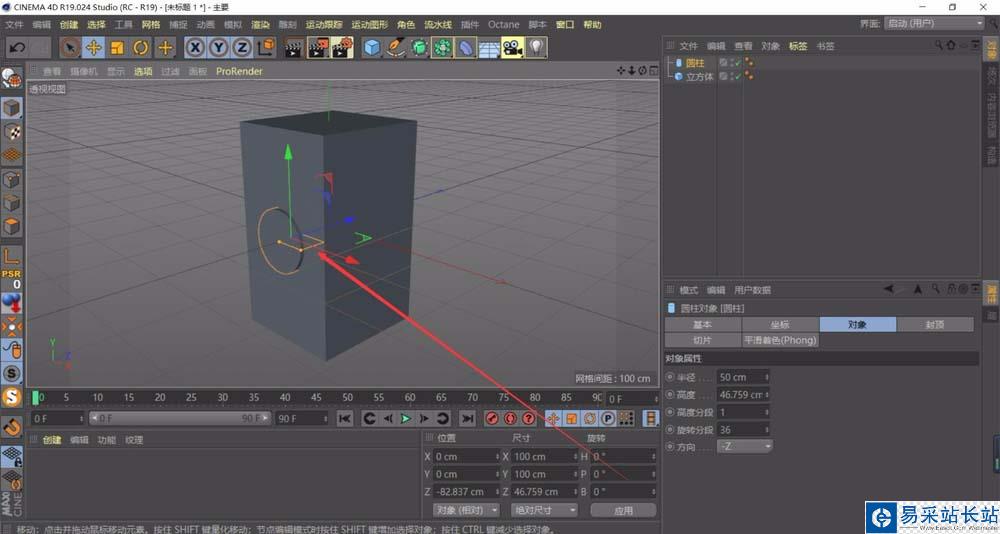Open the 运动图形 menu
Viewport: 1000px width, 534px height.
click(369, 24)
